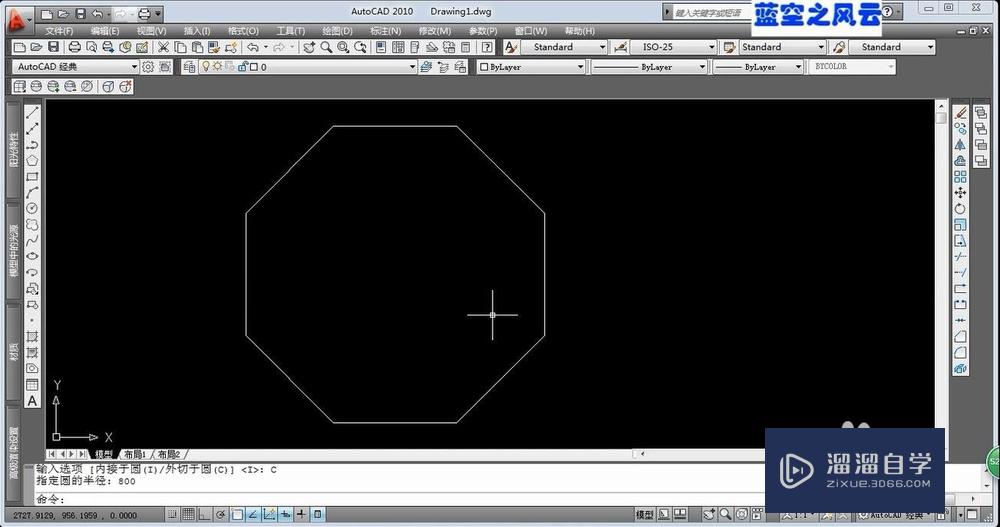Select the Chamfer tool in modify toolbar
The image size is (1000, 527).
click(x=960, y=337)
